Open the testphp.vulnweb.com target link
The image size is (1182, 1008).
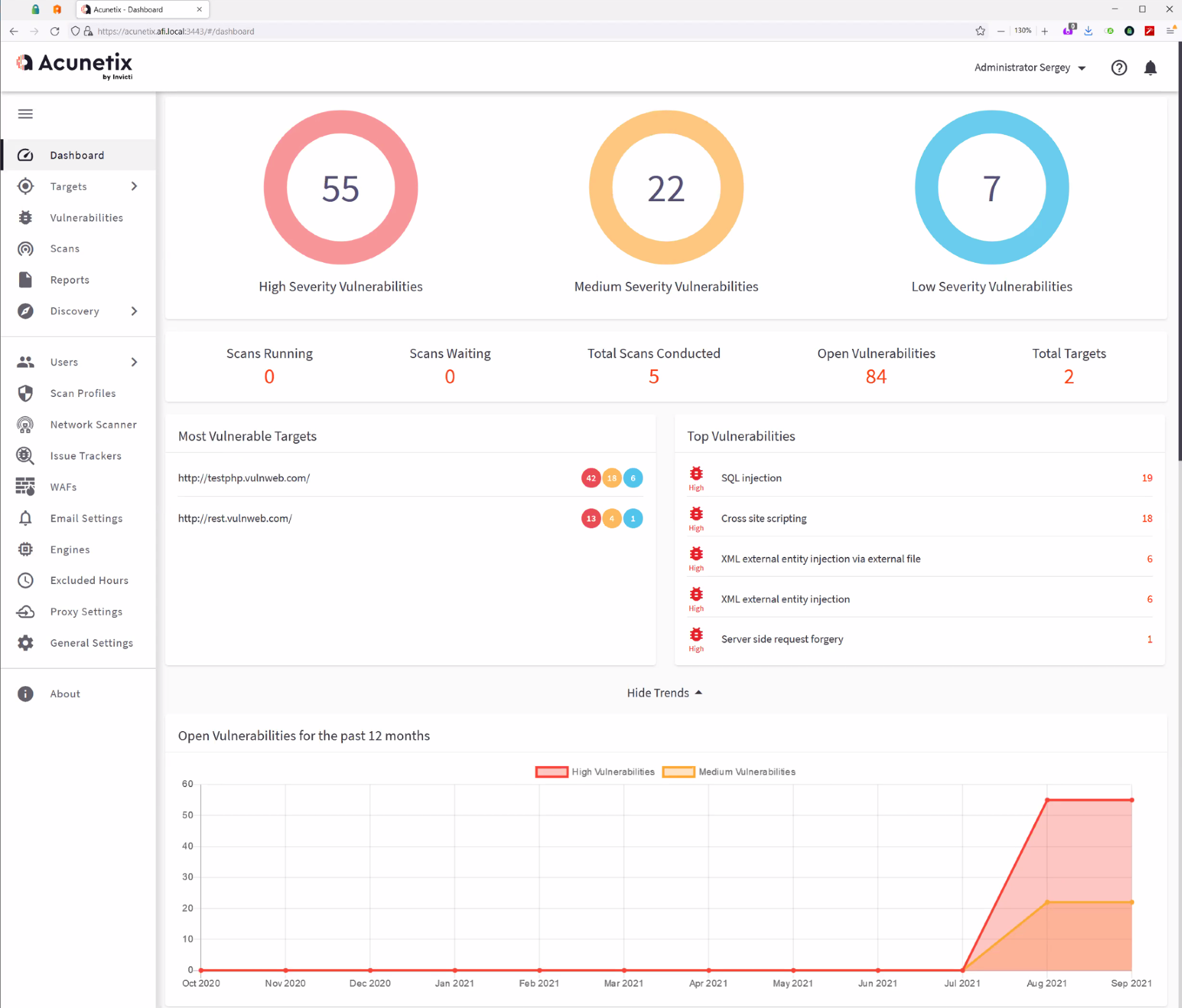click(244, 478)
